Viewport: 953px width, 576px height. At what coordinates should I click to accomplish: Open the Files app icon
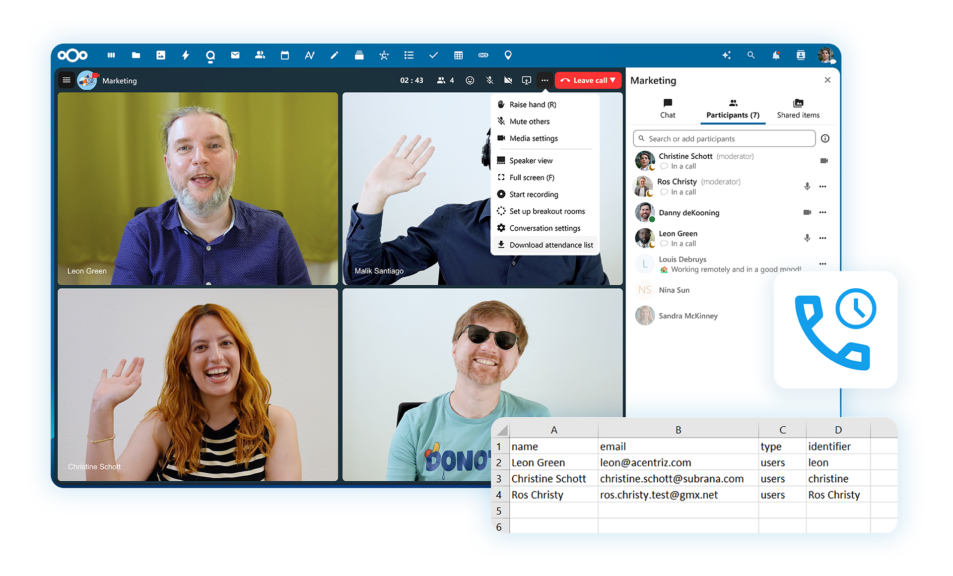tap(136, 55)
